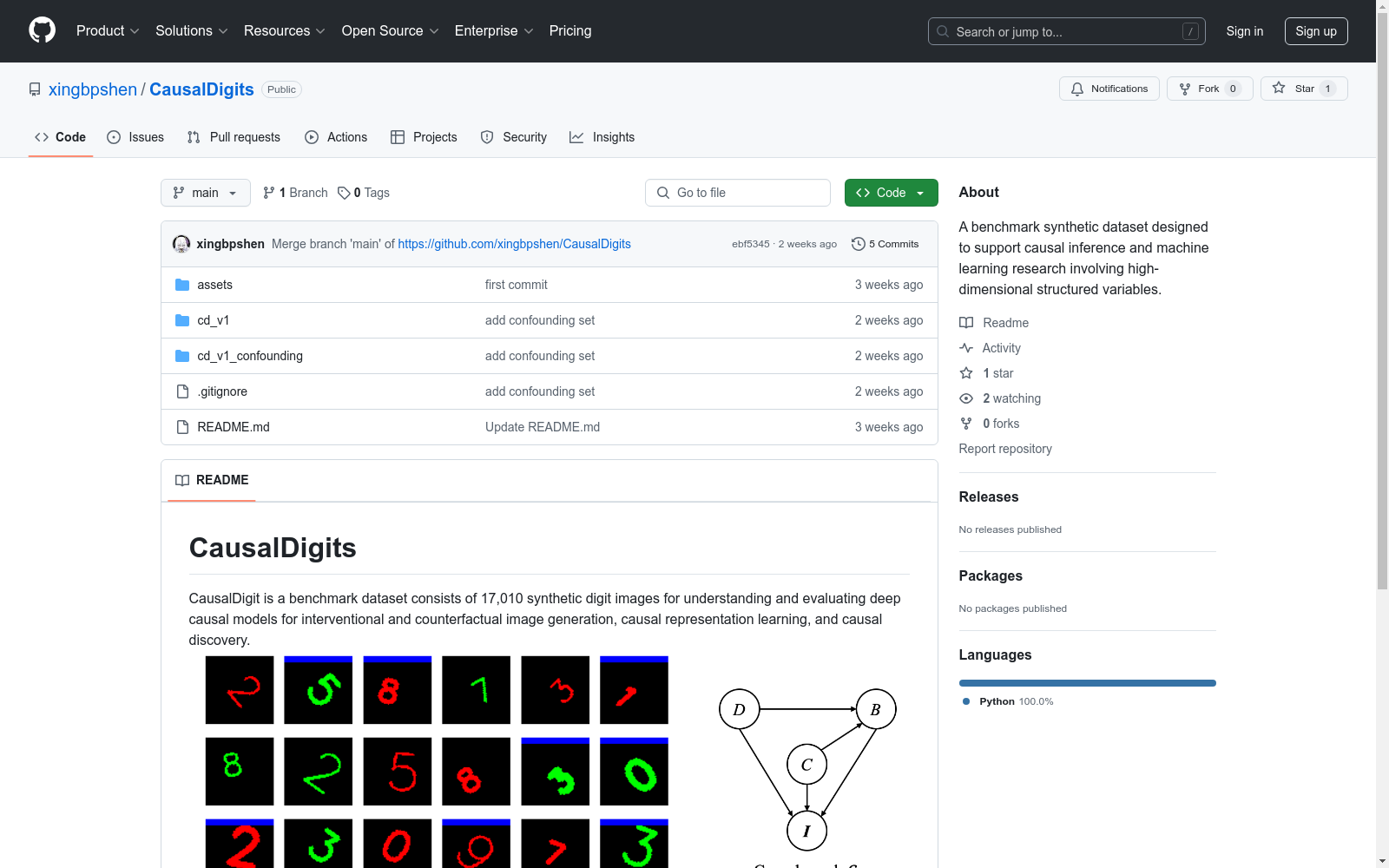Click the red digit 2 thumbnail in the top image row
The image size is (1389, 868).
(x=240, y=690)
